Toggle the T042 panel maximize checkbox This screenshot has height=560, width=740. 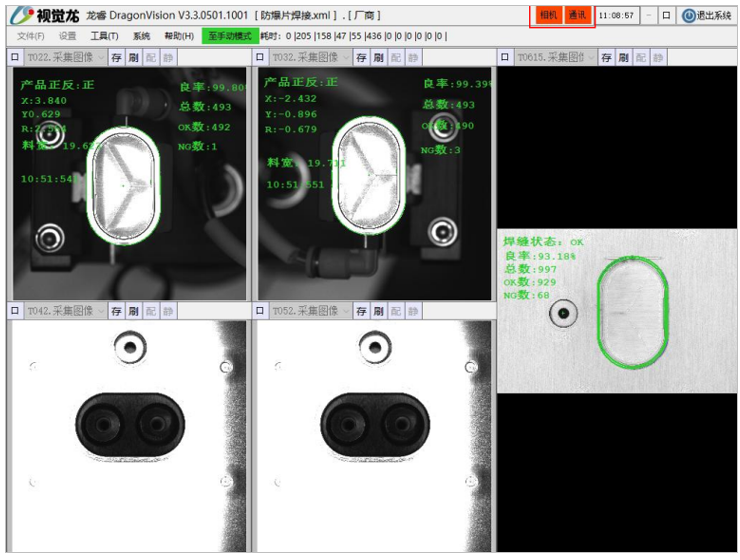(x=15, y=311)
